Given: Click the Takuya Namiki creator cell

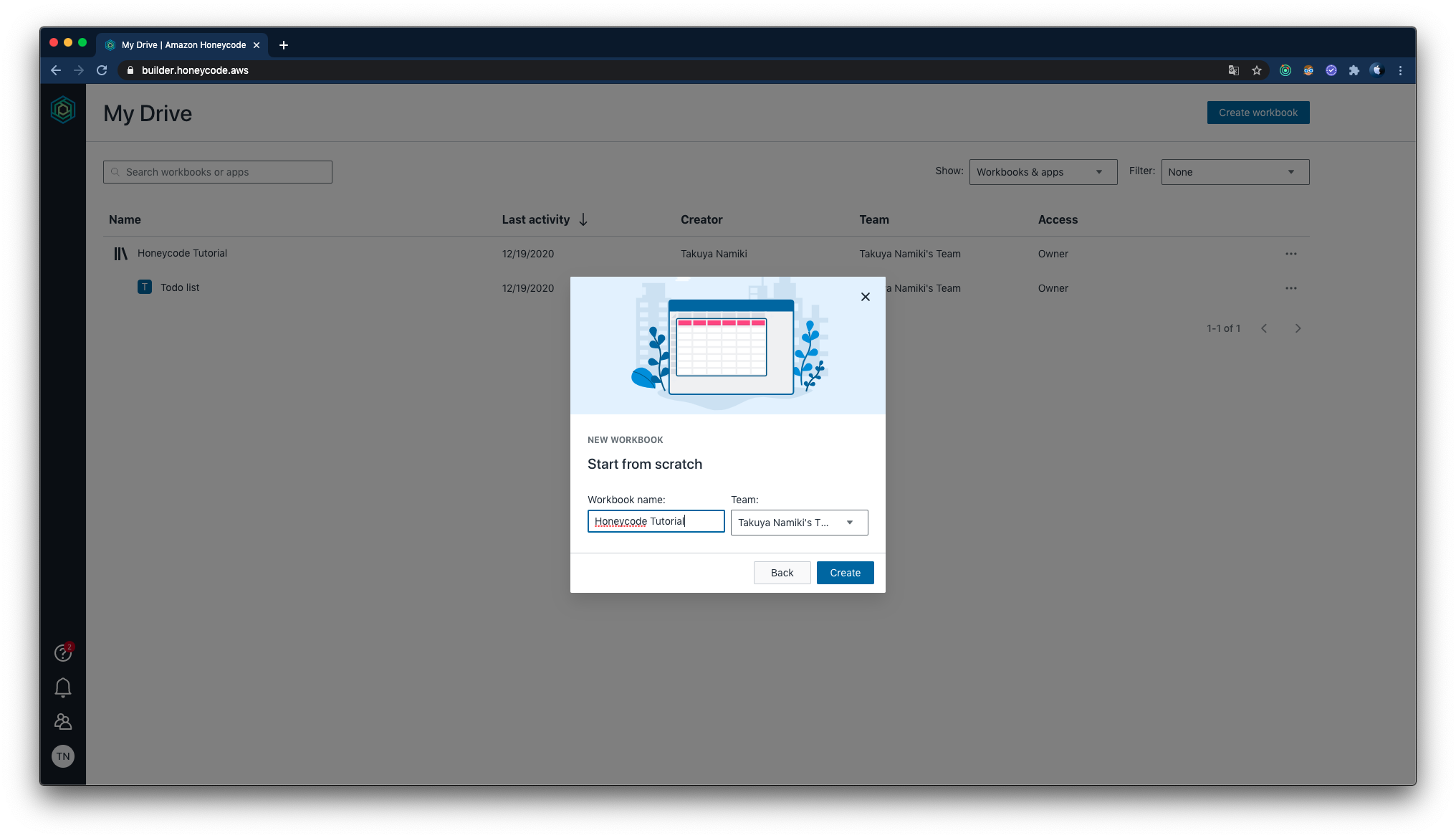Looking at the screenshot, I should (x=714, y=254).
